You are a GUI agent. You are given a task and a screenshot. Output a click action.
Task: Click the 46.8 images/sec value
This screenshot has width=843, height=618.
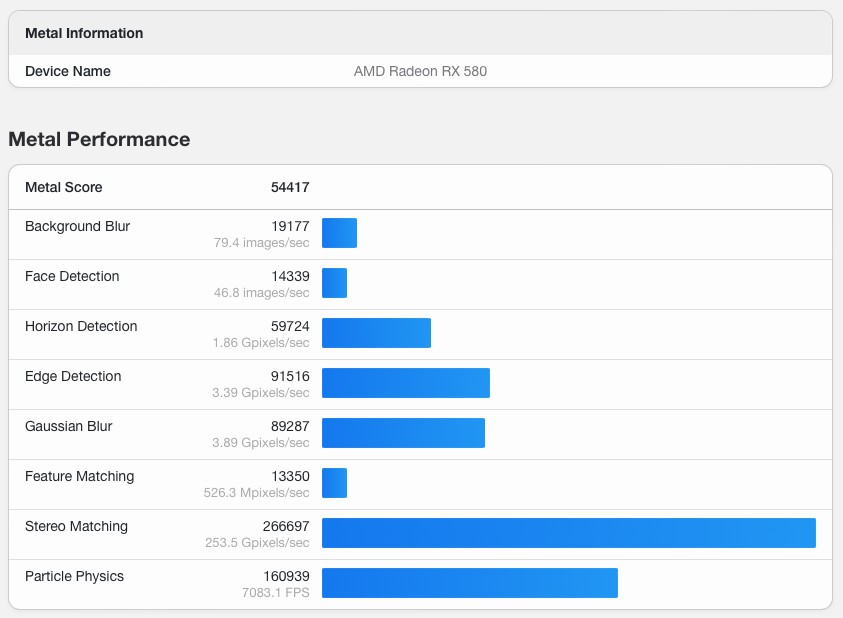[x=261, y=293]
